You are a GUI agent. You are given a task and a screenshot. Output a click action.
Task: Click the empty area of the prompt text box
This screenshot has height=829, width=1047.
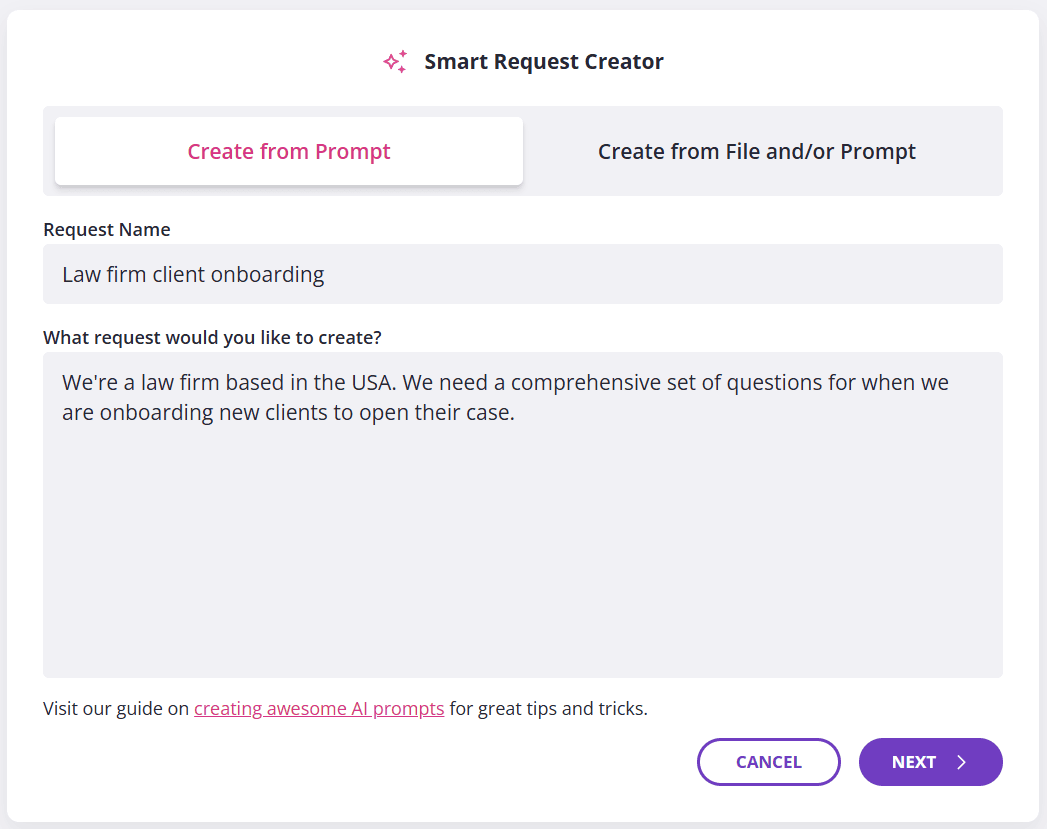click(x=522, y=560)
